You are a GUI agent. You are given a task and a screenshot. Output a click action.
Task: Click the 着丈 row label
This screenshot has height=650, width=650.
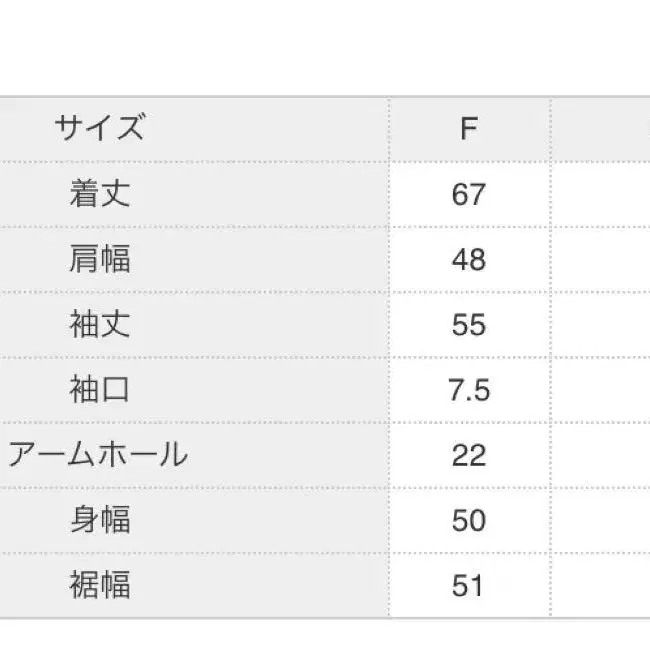[x=100, y=194]
